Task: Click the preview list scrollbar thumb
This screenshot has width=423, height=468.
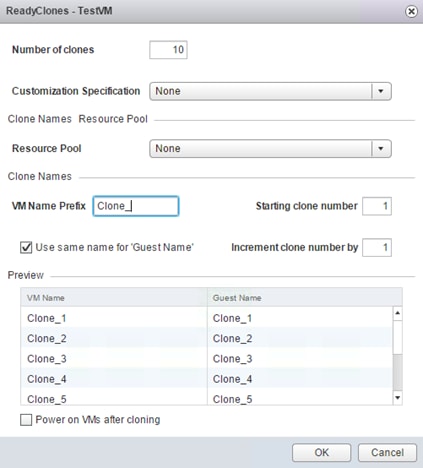Action: pos(397,372)
